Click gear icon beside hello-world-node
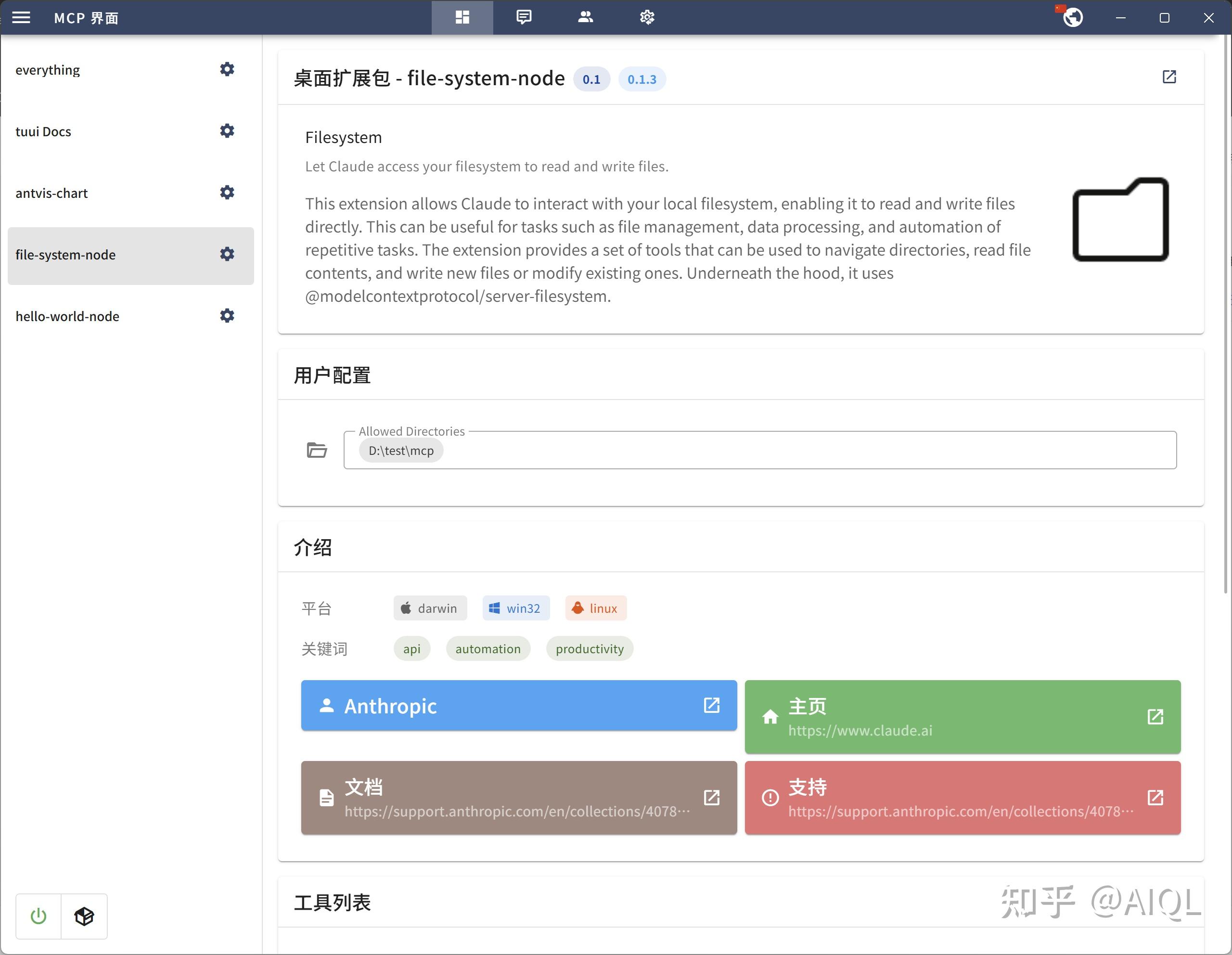Screen dimensions: 1232x955 (227, 316)
